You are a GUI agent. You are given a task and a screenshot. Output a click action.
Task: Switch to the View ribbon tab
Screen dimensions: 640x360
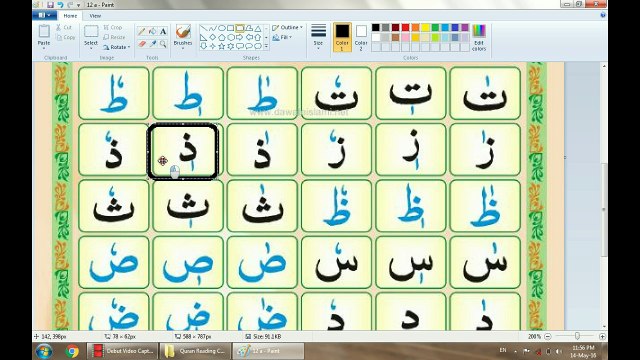point(95,16)
